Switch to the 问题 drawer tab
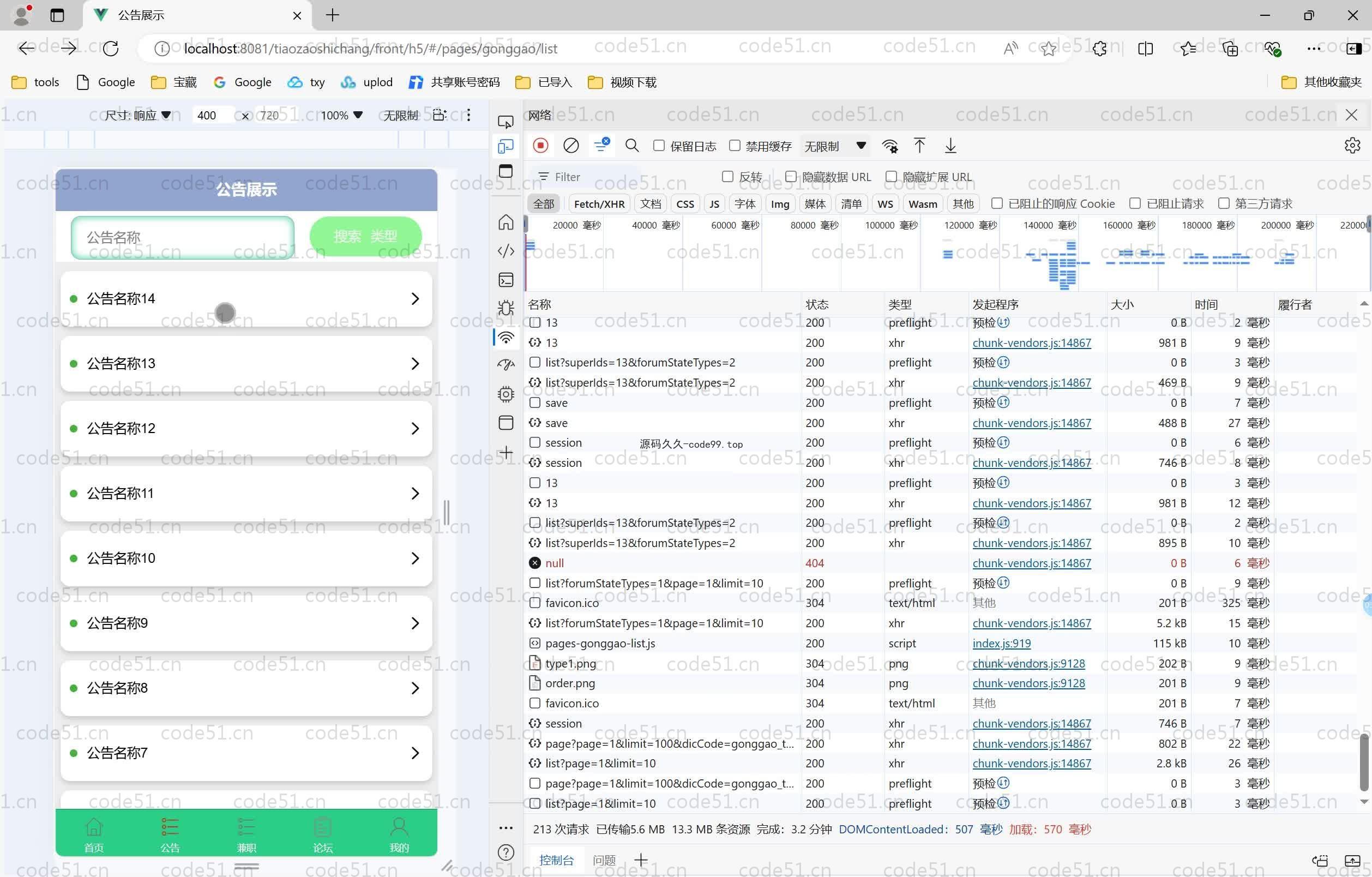This screenshot has height=877, width=1372. [x=604, y=860]
